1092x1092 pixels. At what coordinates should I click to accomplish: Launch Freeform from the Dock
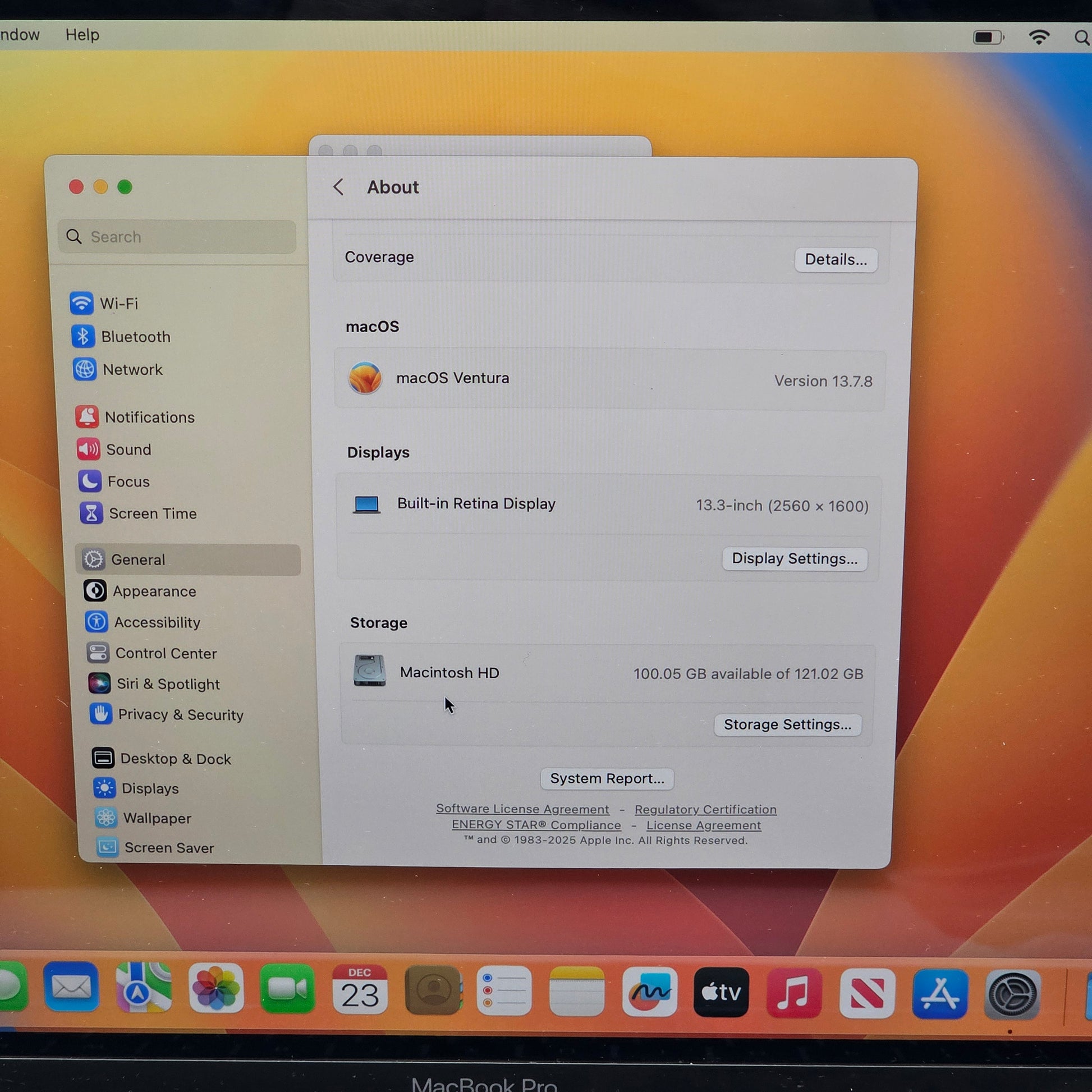click(649, 992)
